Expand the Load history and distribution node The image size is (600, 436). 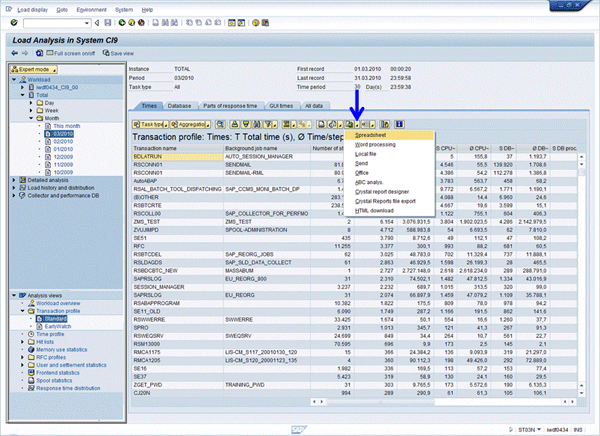tap(14, 188)
